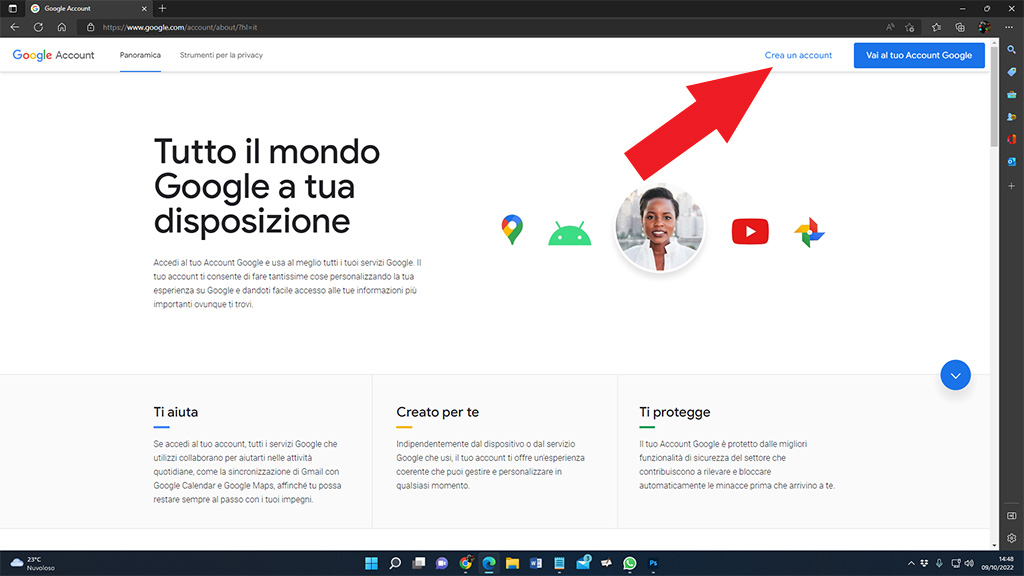Open Photoshop from the taskbar
The image size is (1024, 576).
[x=653, y=563]
